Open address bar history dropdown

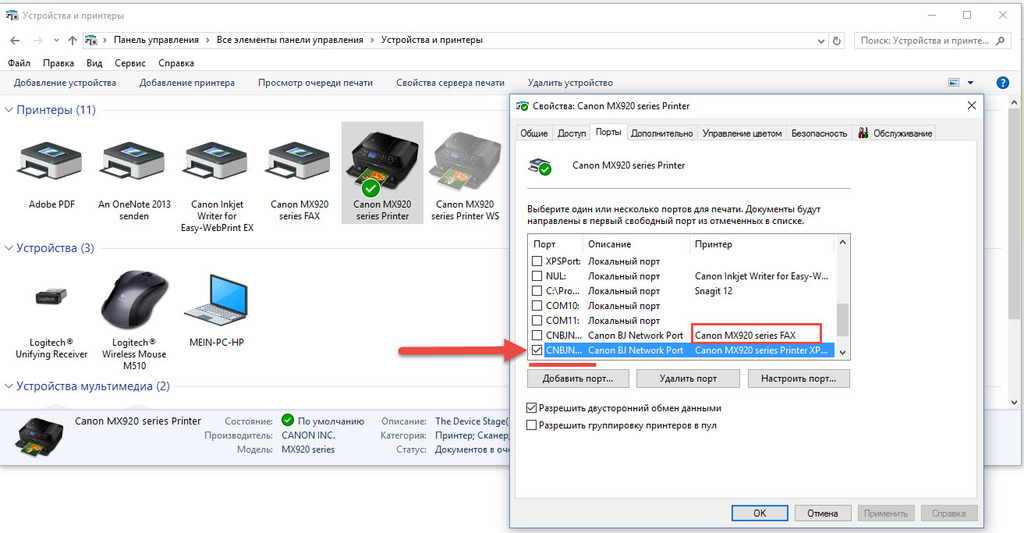click(821, 40)
